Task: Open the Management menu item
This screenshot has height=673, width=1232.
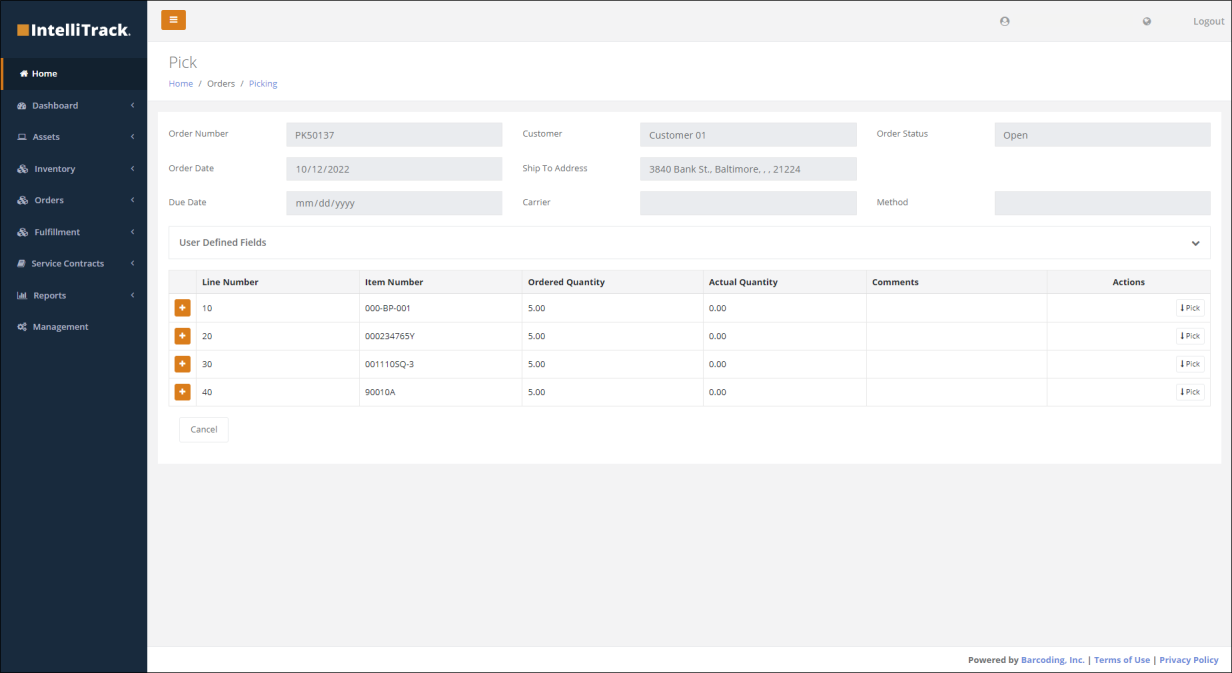Action: 74,327
